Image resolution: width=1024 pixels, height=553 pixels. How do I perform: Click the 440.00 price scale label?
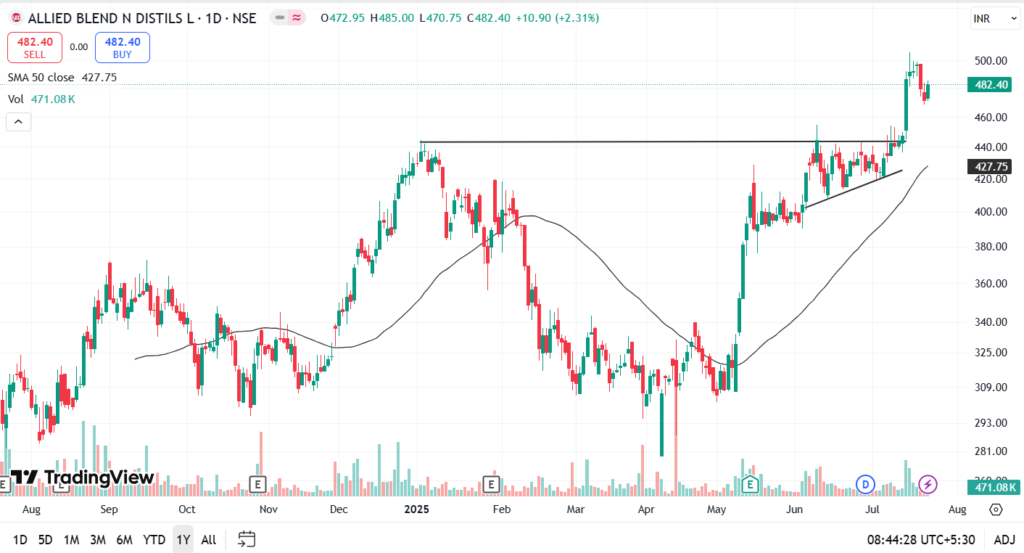coord(991,148)
